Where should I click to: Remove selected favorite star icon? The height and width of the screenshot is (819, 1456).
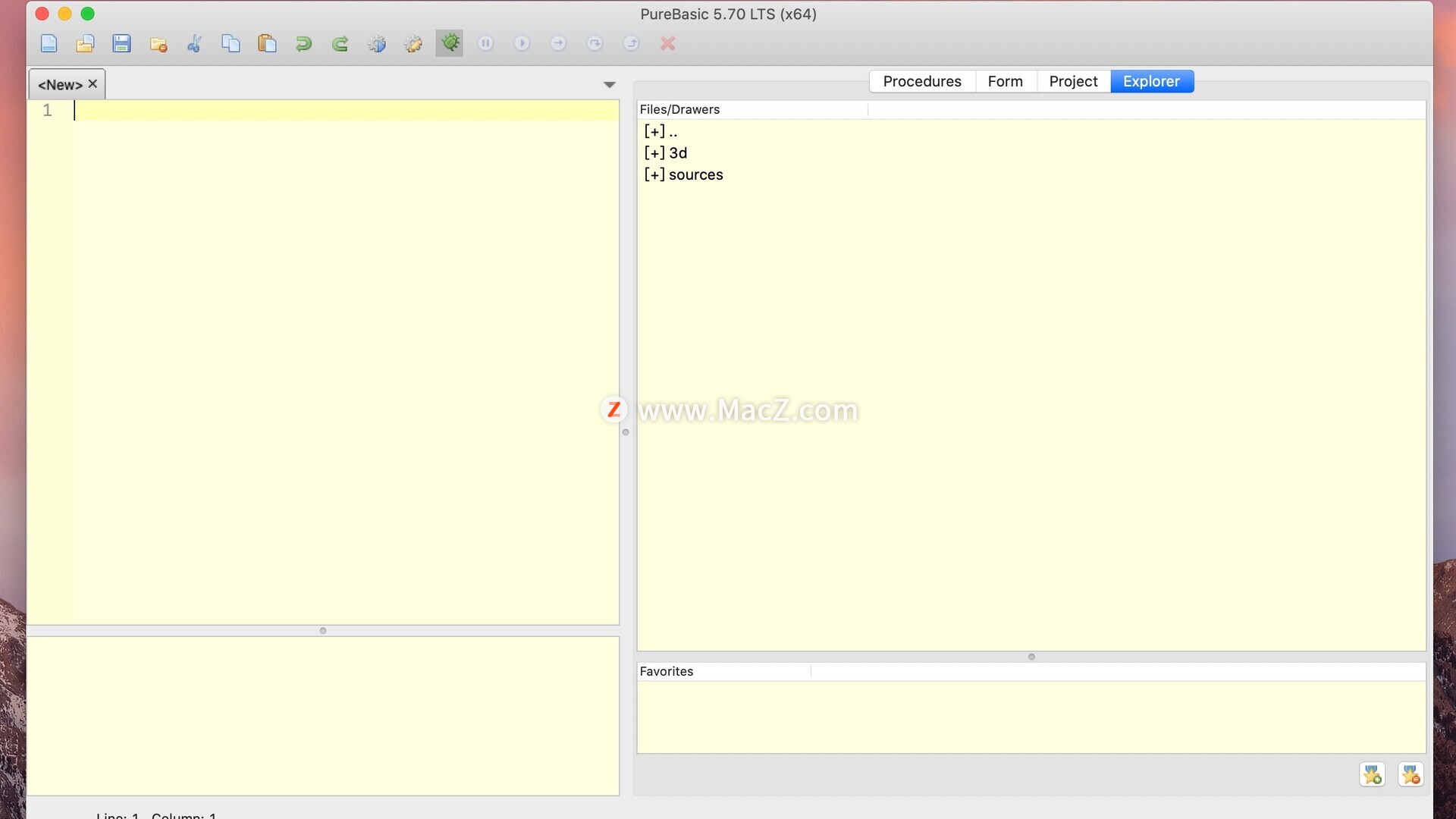pos(1410,774)
